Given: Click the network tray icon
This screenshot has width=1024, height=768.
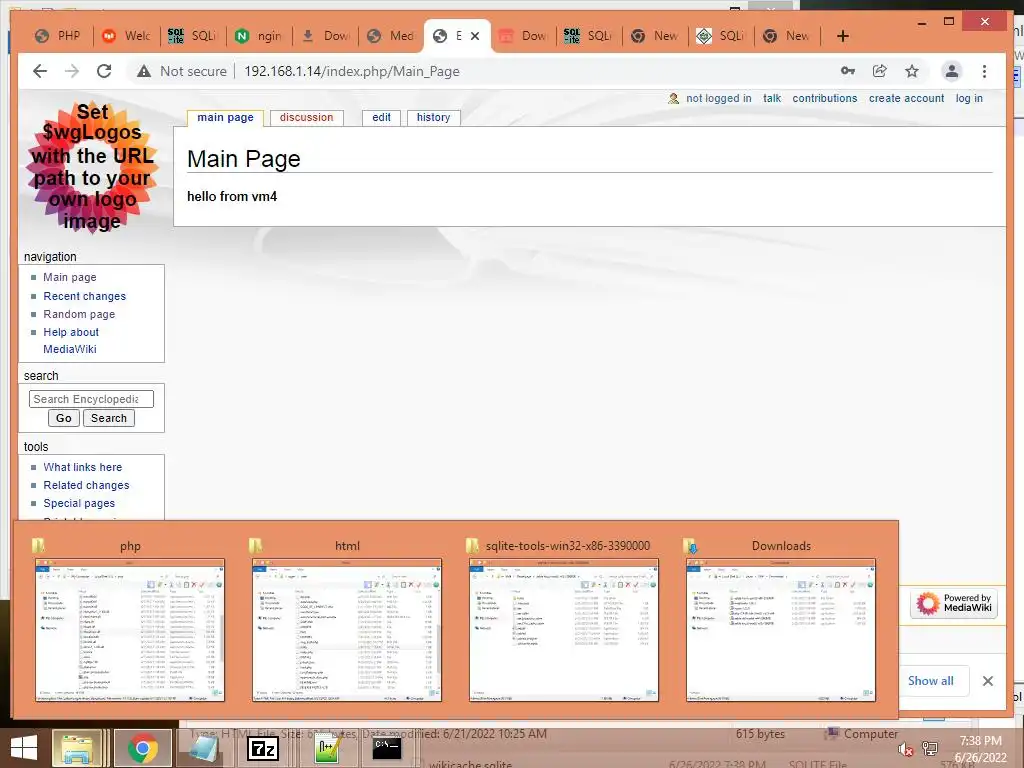Looking at the screenshot, I should pos(930,749).
